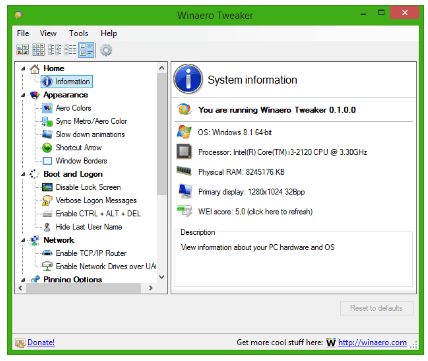Click the tree's horizontal scroll right arrow
428x361 pixels.
click(x=151, y=288)
